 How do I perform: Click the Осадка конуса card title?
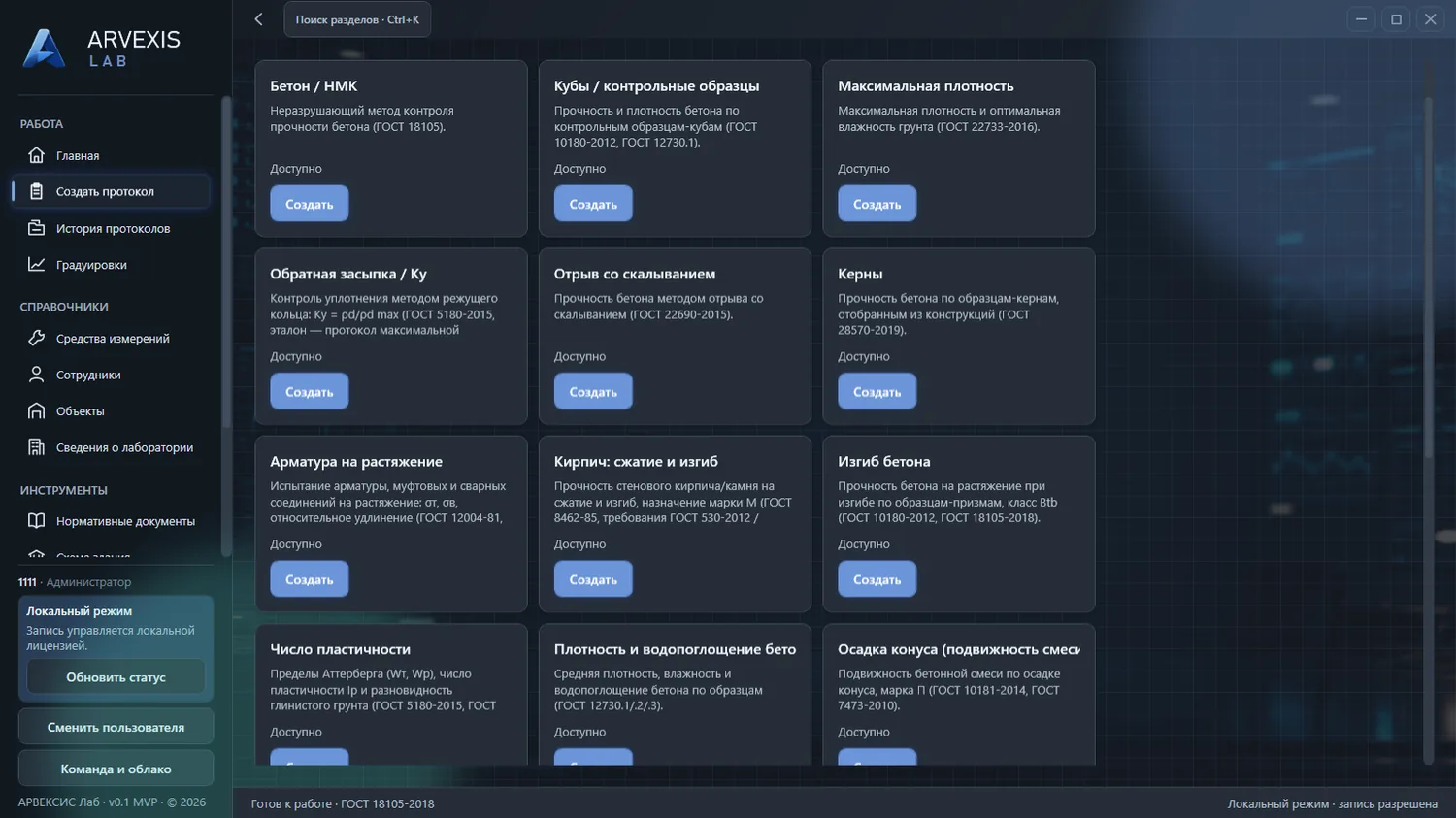959,649
